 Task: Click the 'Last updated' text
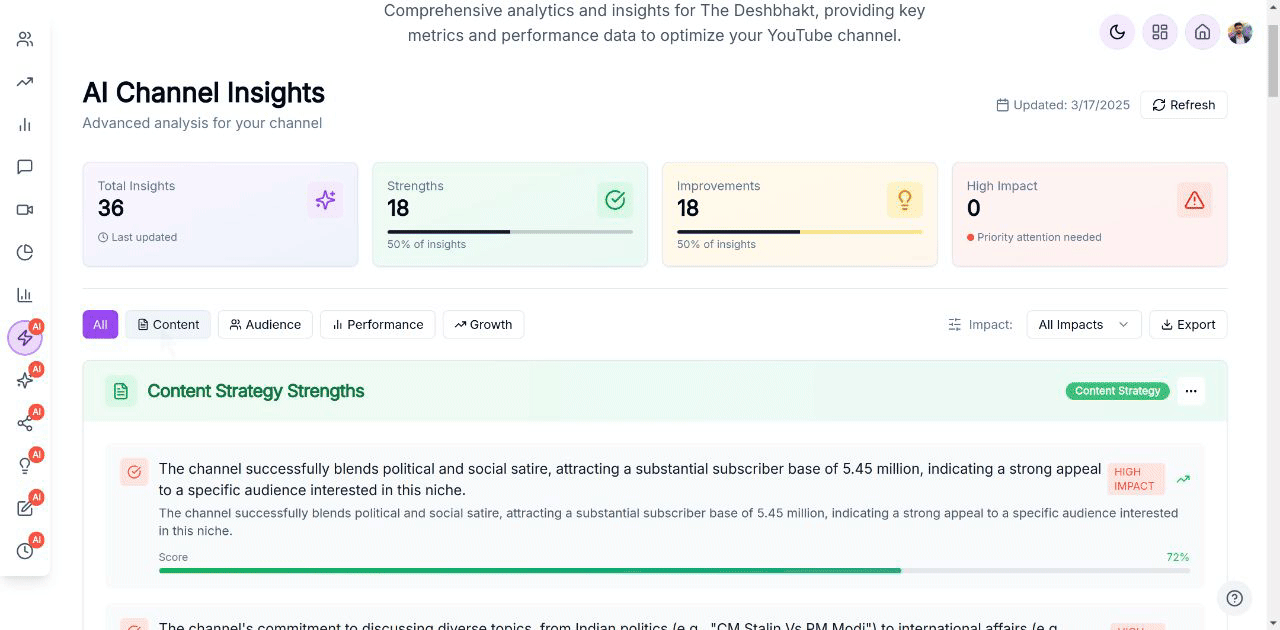(x=144, y=238)
